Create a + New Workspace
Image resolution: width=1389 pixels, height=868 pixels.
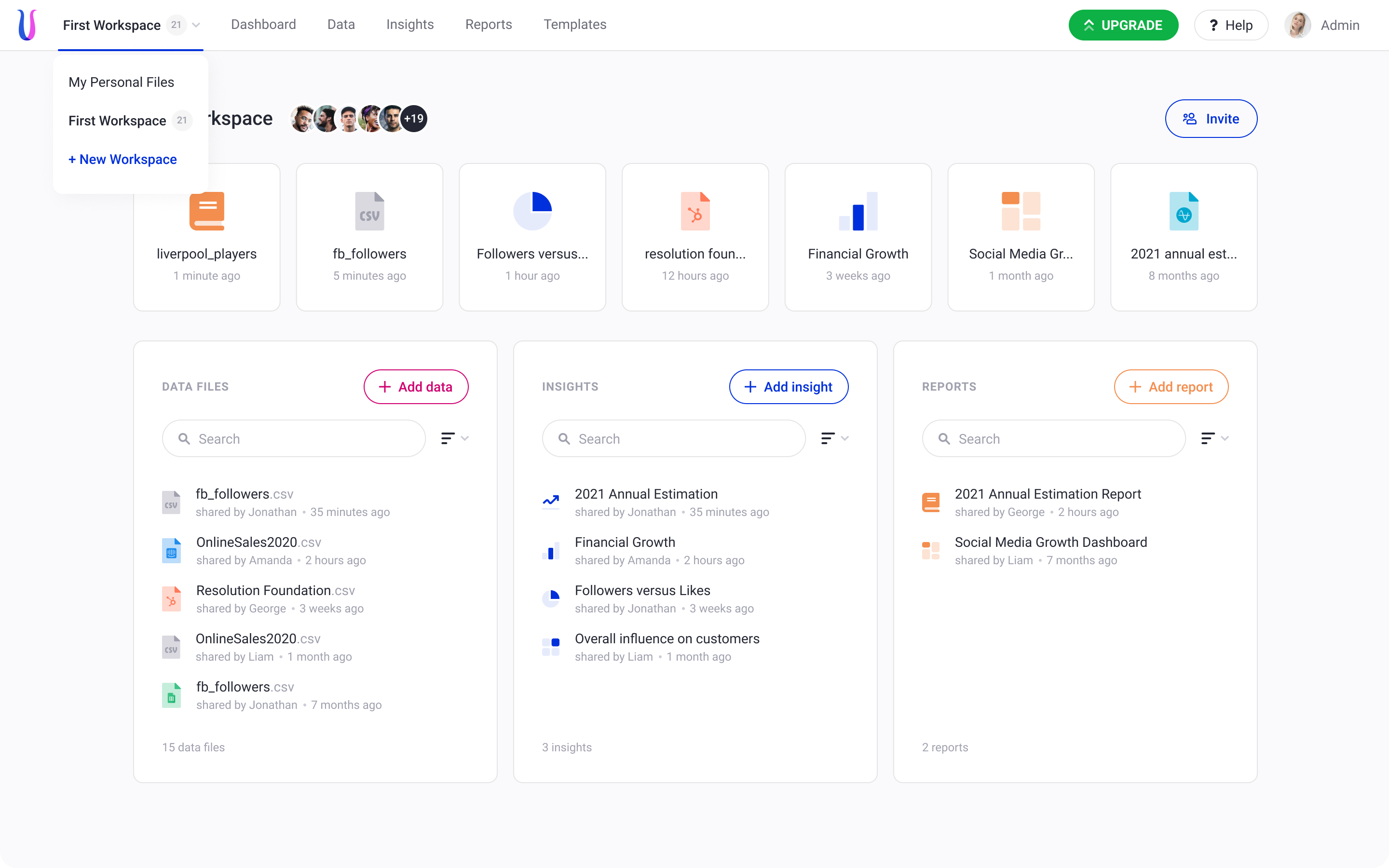coord(122,159)
